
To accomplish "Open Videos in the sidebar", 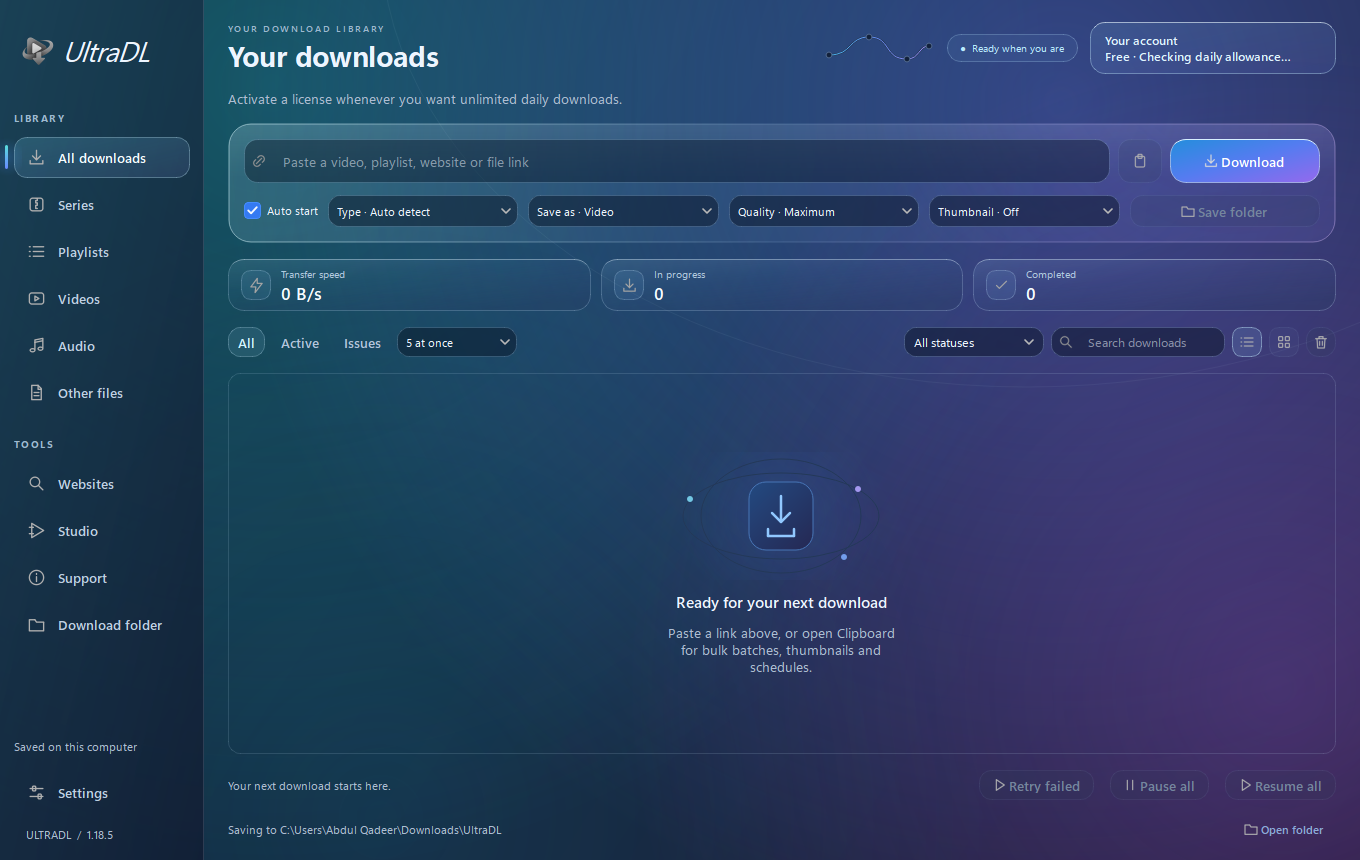I will [102, 298].
